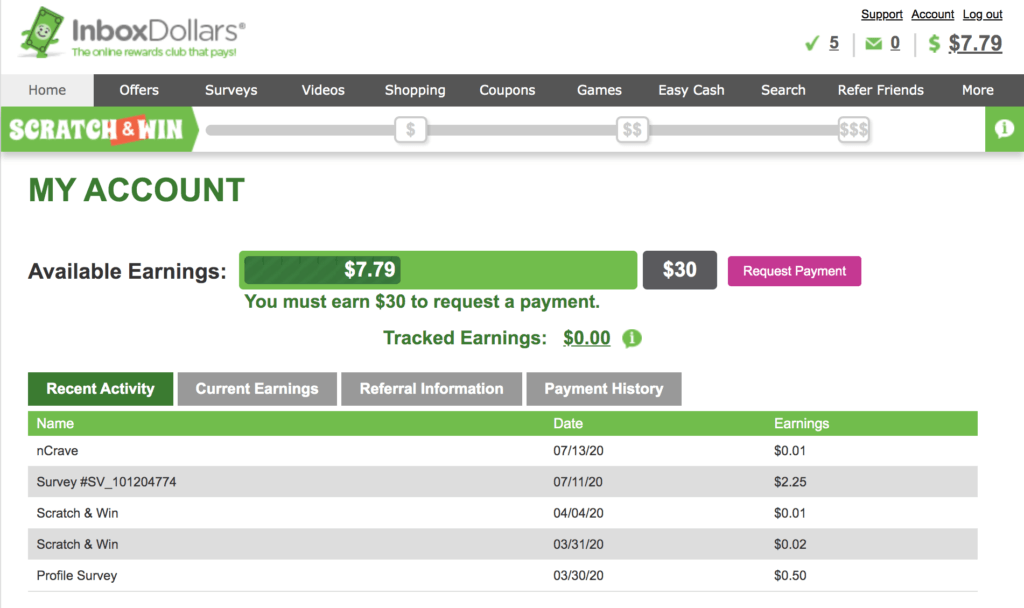Click the to-do count 5

click(834, 43)
